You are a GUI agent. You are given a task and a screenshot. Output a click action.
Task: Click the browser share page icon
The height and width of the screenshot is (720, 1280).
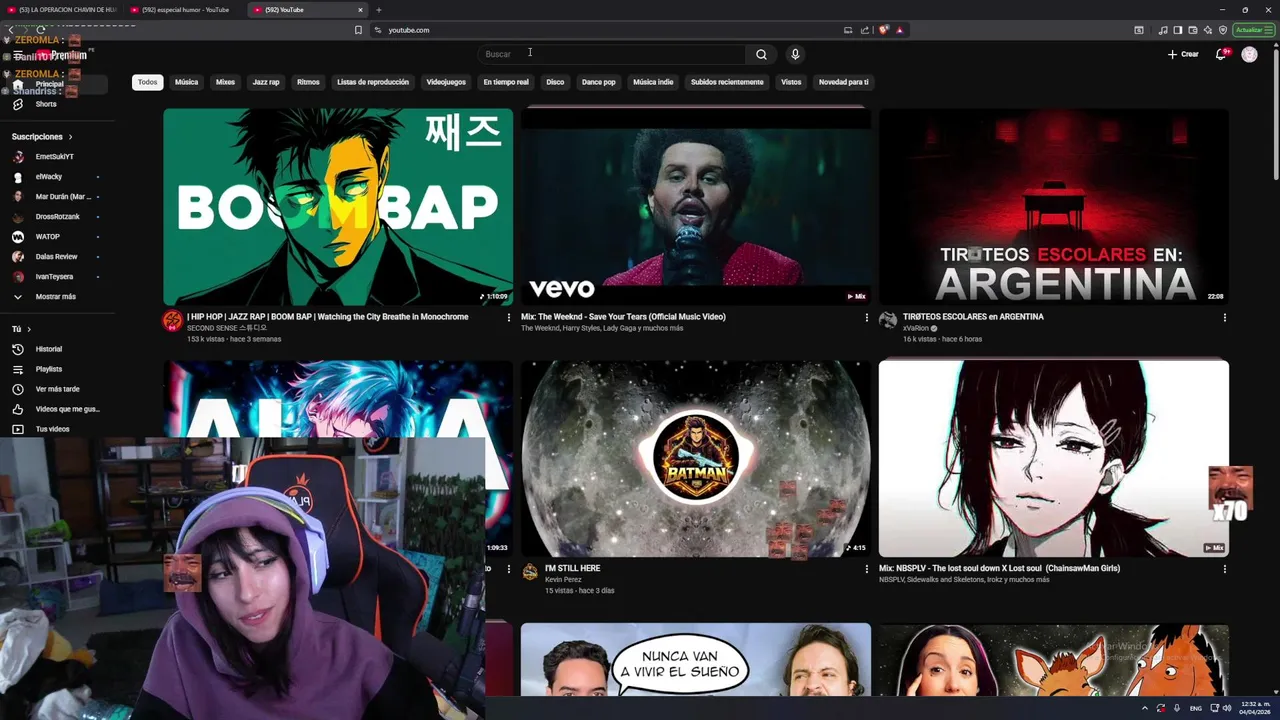865,30
